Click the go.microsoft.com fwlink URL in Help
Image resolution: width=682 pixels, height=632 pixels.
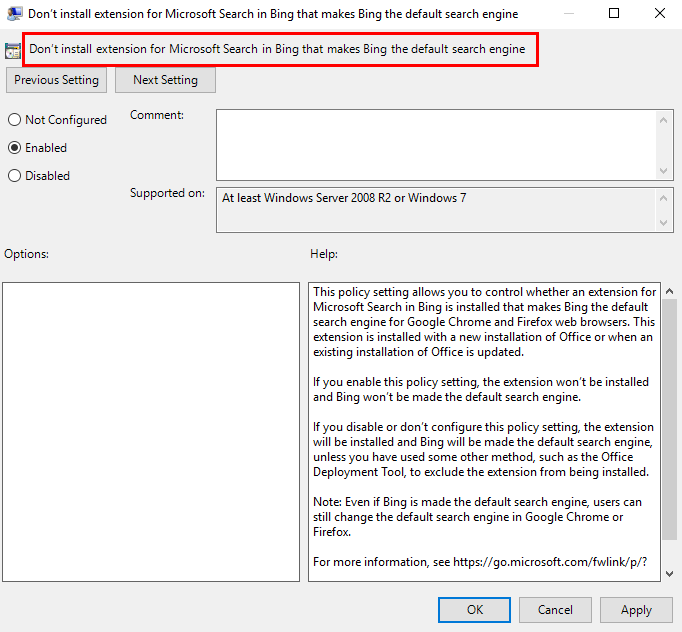pos(550,562)
